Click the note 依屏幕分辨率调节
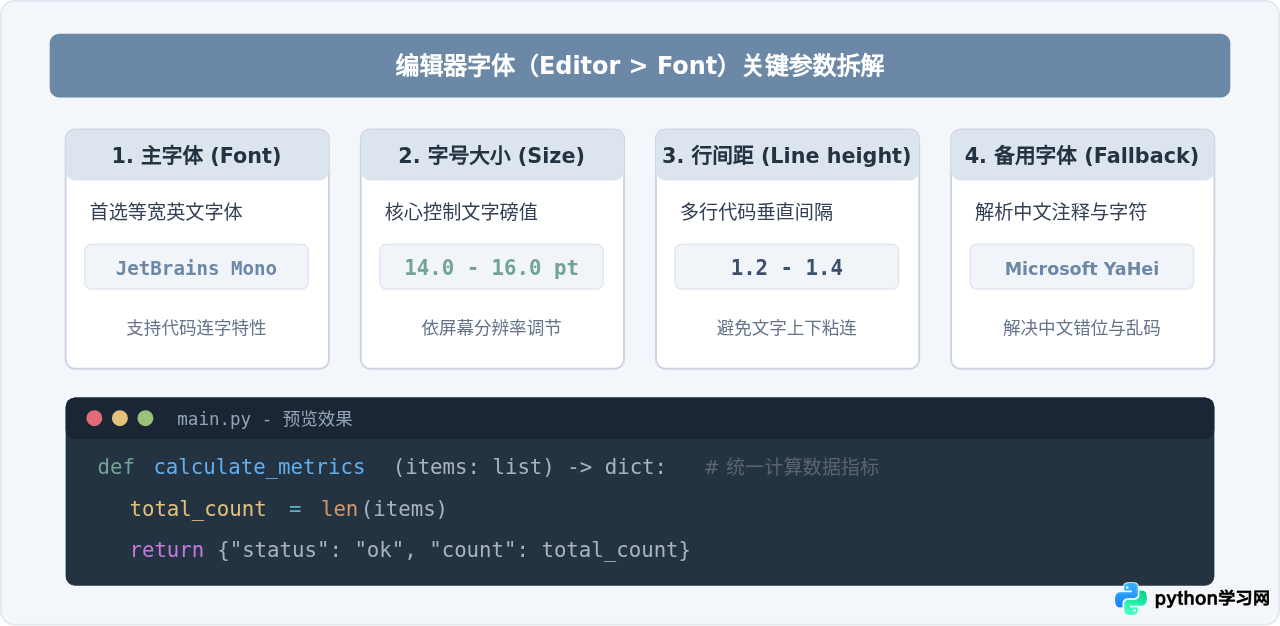 coord(492,328)
